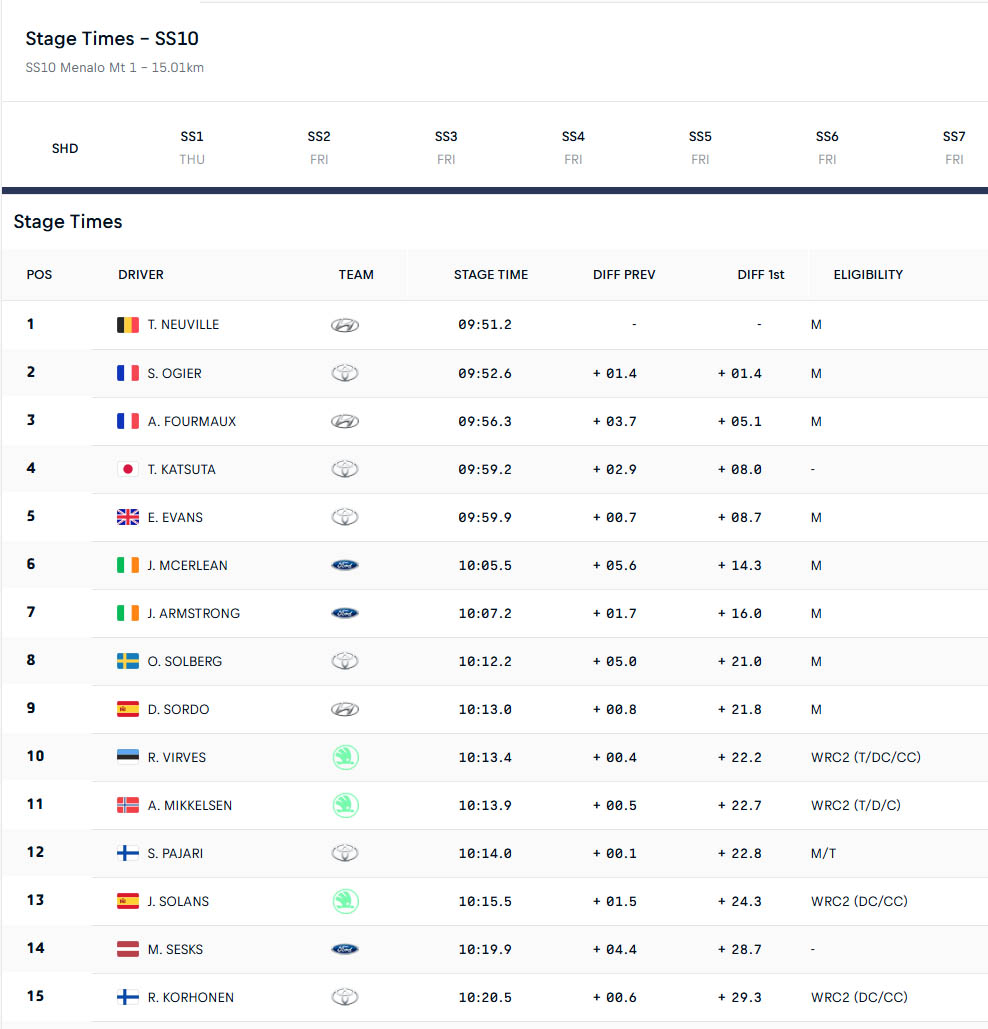This screenshot has width=988, height=1029.
Task: Switch to the SS1 THU stage tab
Action: click(x=192, y=148)
